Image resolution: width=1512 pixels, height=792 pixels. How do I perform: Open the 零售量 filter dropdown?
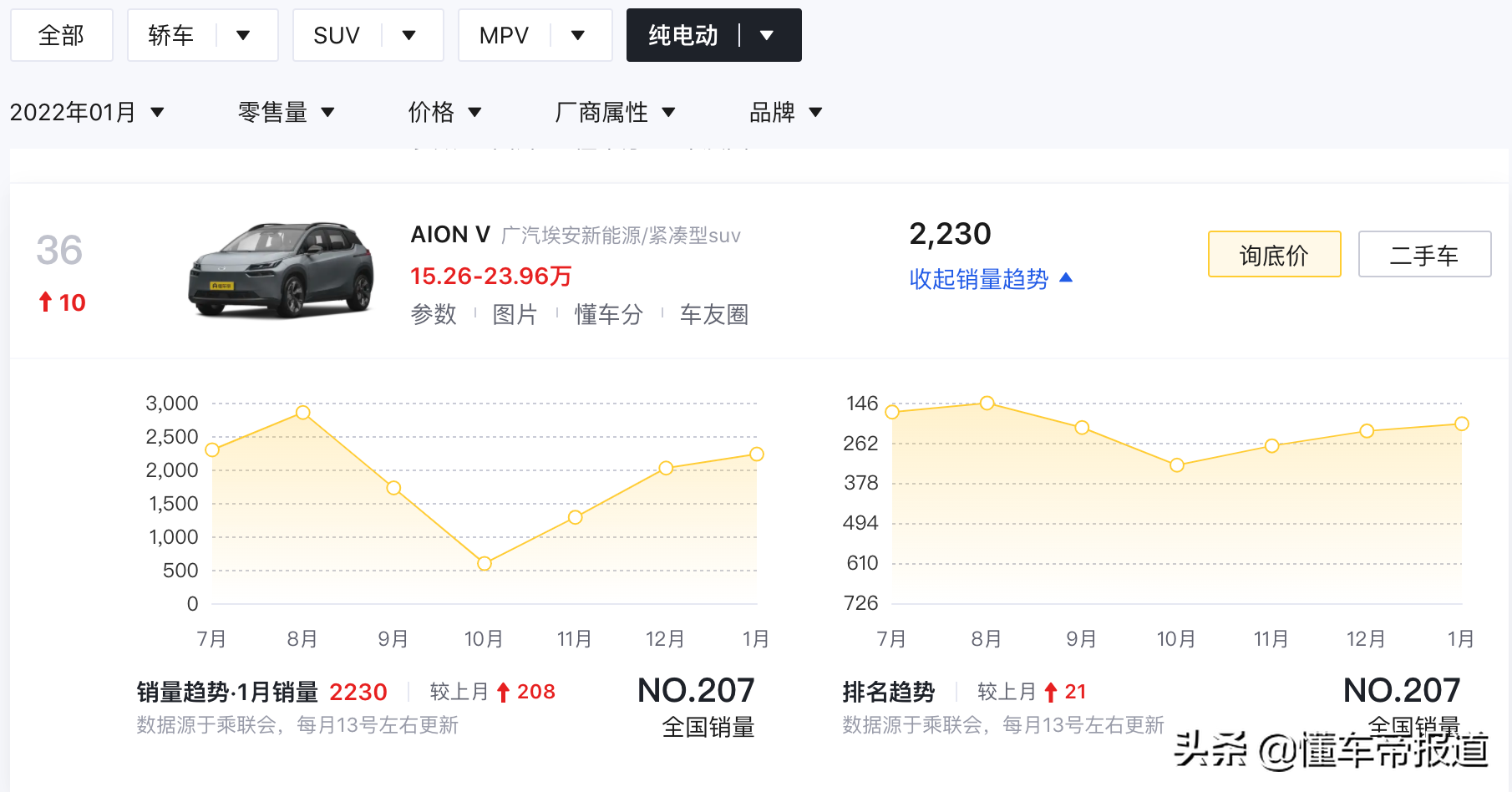click(286, 112)
